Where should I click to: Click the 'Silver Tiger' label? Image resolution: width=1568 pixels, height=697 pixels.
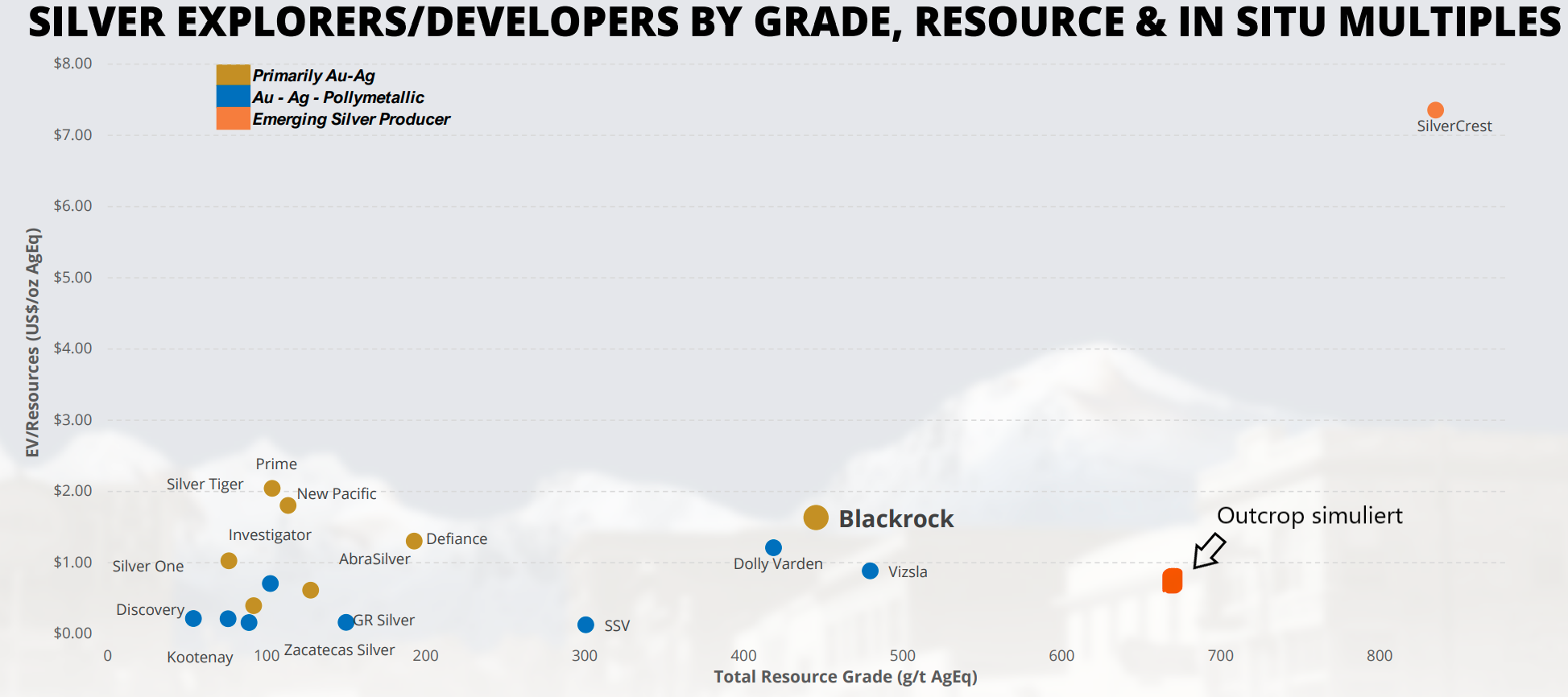click(205, 485)
